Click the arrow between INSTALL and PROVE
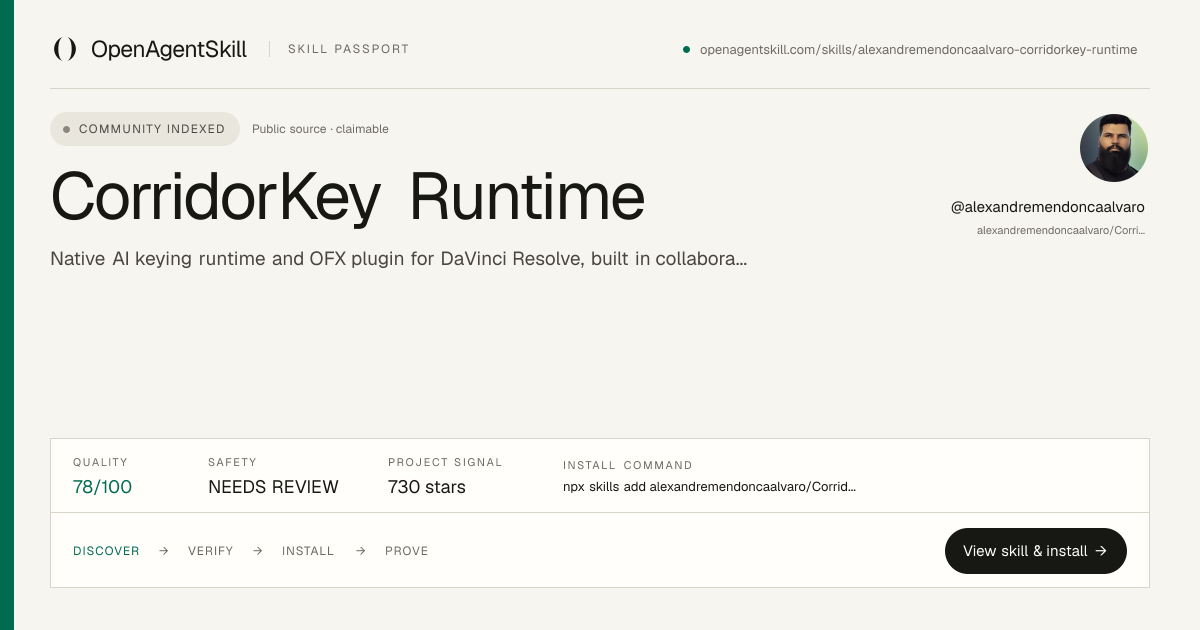Viewport: 1200px width, 630px height. 361,551
